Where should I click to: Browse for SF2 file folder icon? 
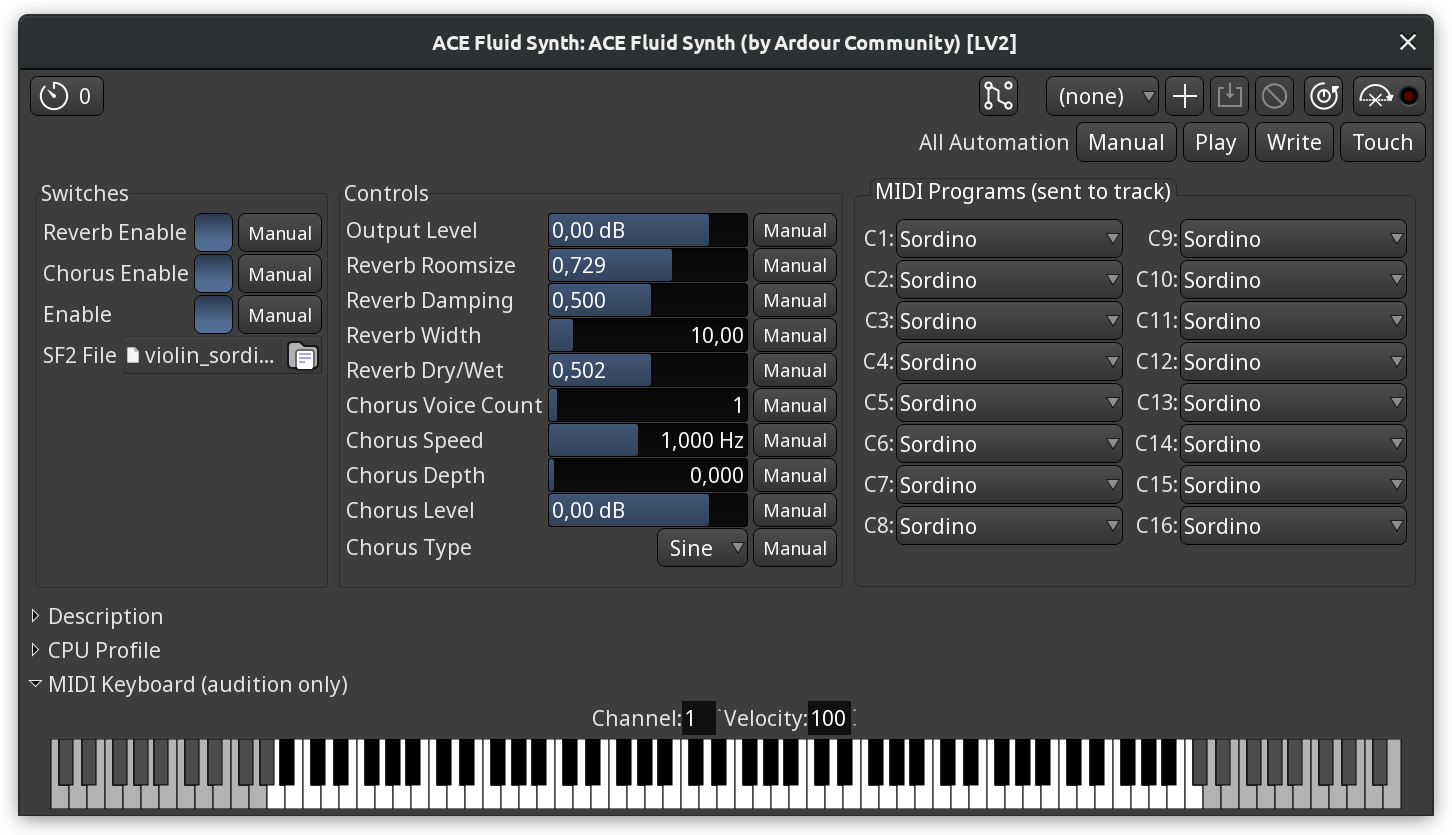[x=302, y=356]
